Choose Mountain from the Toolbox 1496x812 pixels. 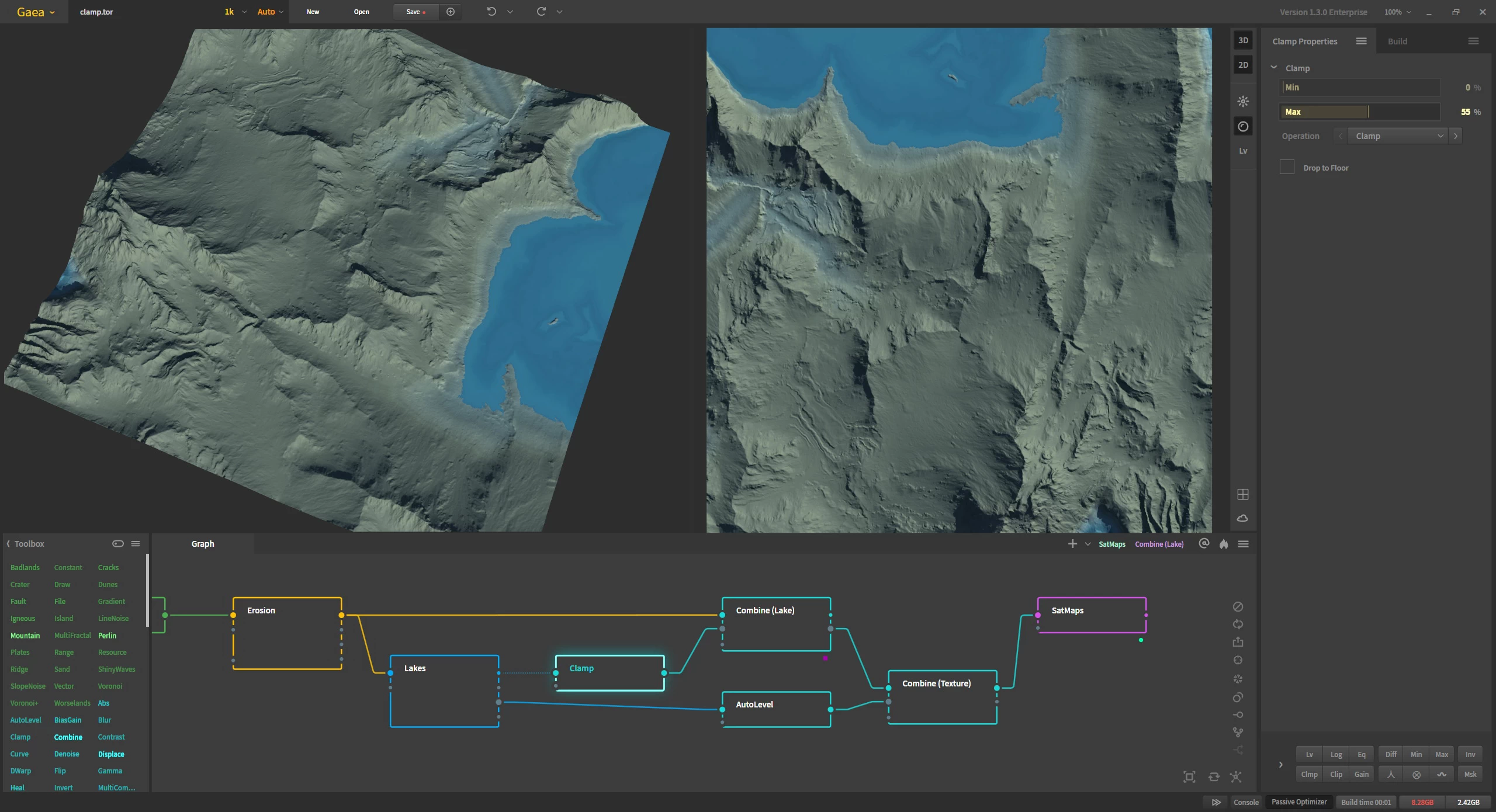[x=25, y=636]
